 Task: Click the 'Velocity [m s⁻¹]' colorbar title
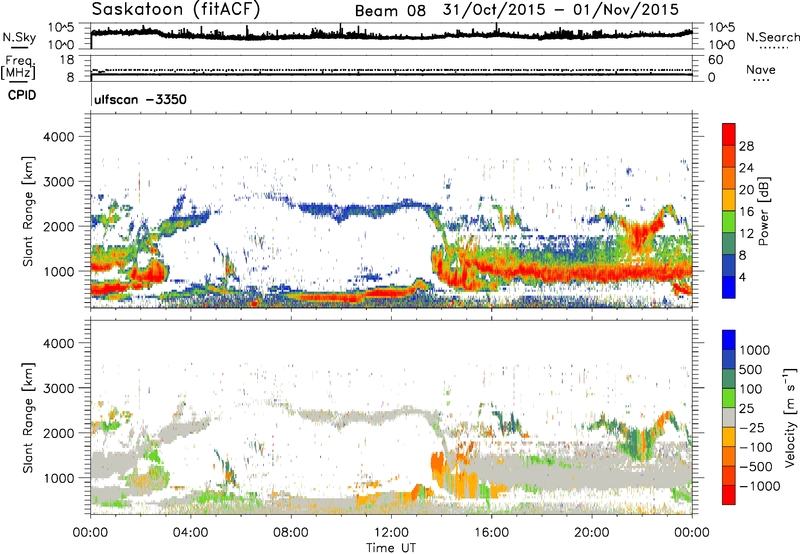click(790, 417)
